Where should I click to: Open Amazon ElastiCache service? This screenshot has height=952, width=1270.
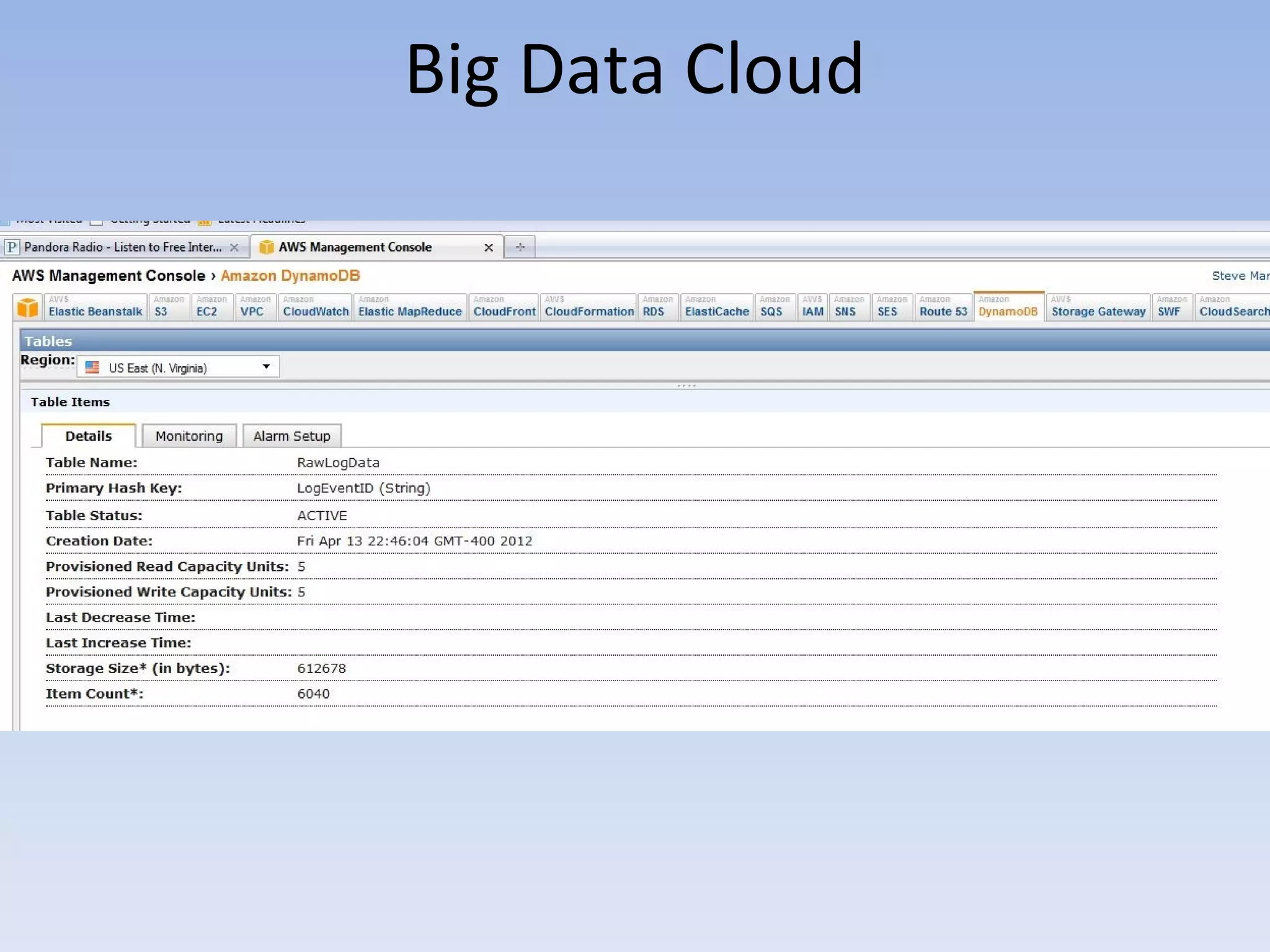tap(717, 307)
